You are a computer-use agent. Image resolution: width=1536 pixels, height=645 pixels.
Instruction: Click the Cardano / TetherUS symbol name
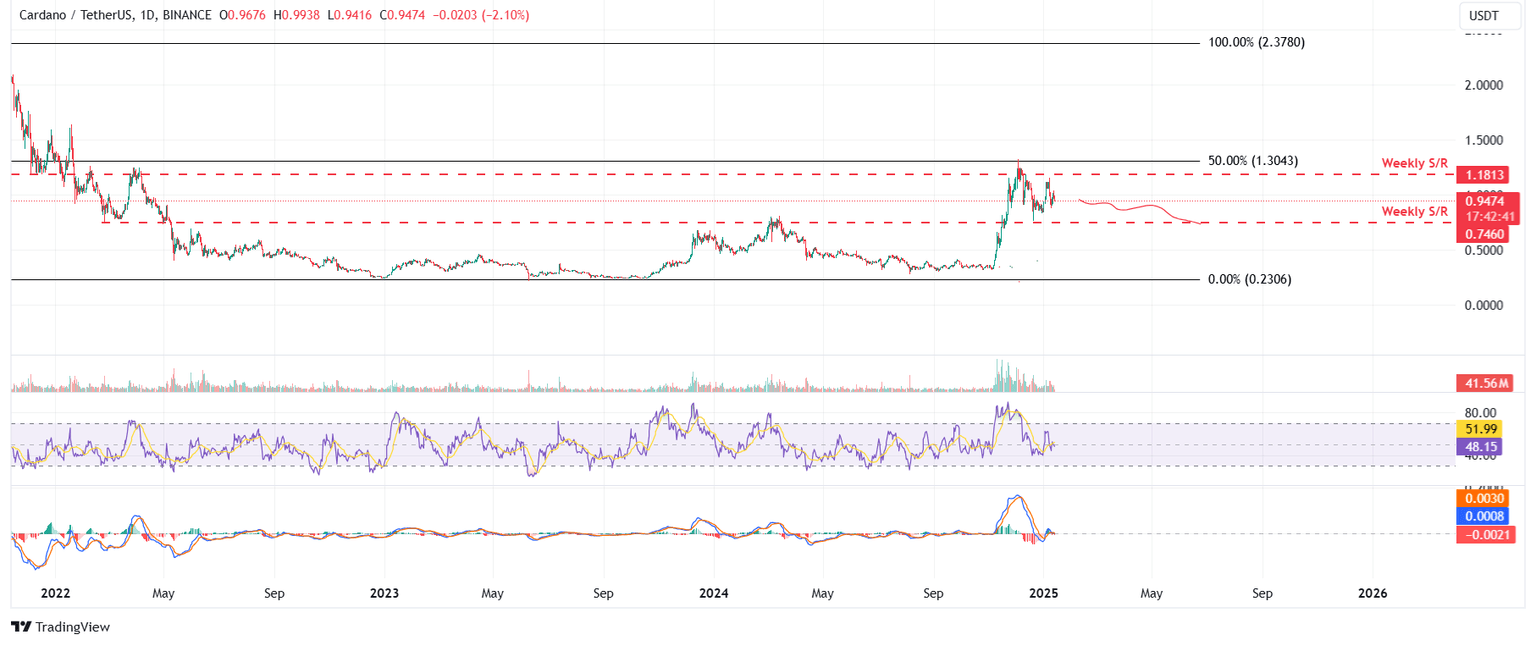pyautogui.click(x=75, y=16)
